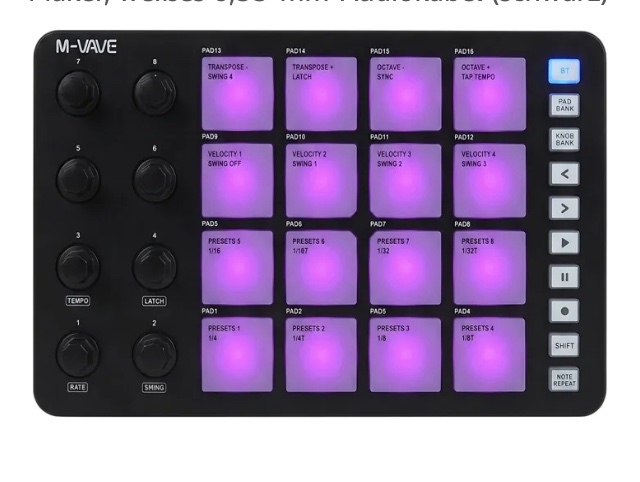This screenshot has height=482, width=640.
Task: Hit the VELOCITY 4 SWING 3 pad
Action: pos(489,180)
